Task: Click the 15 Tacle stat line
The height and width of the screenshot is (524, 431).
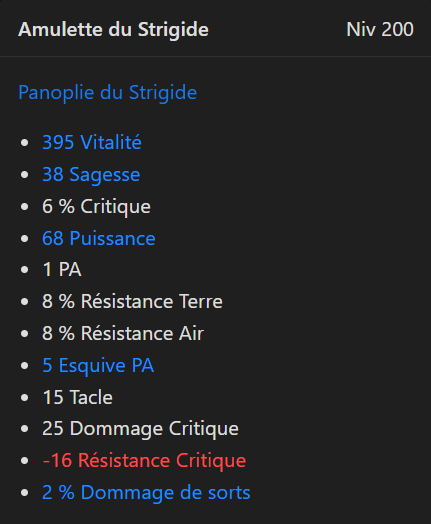Action: [78, 397]
